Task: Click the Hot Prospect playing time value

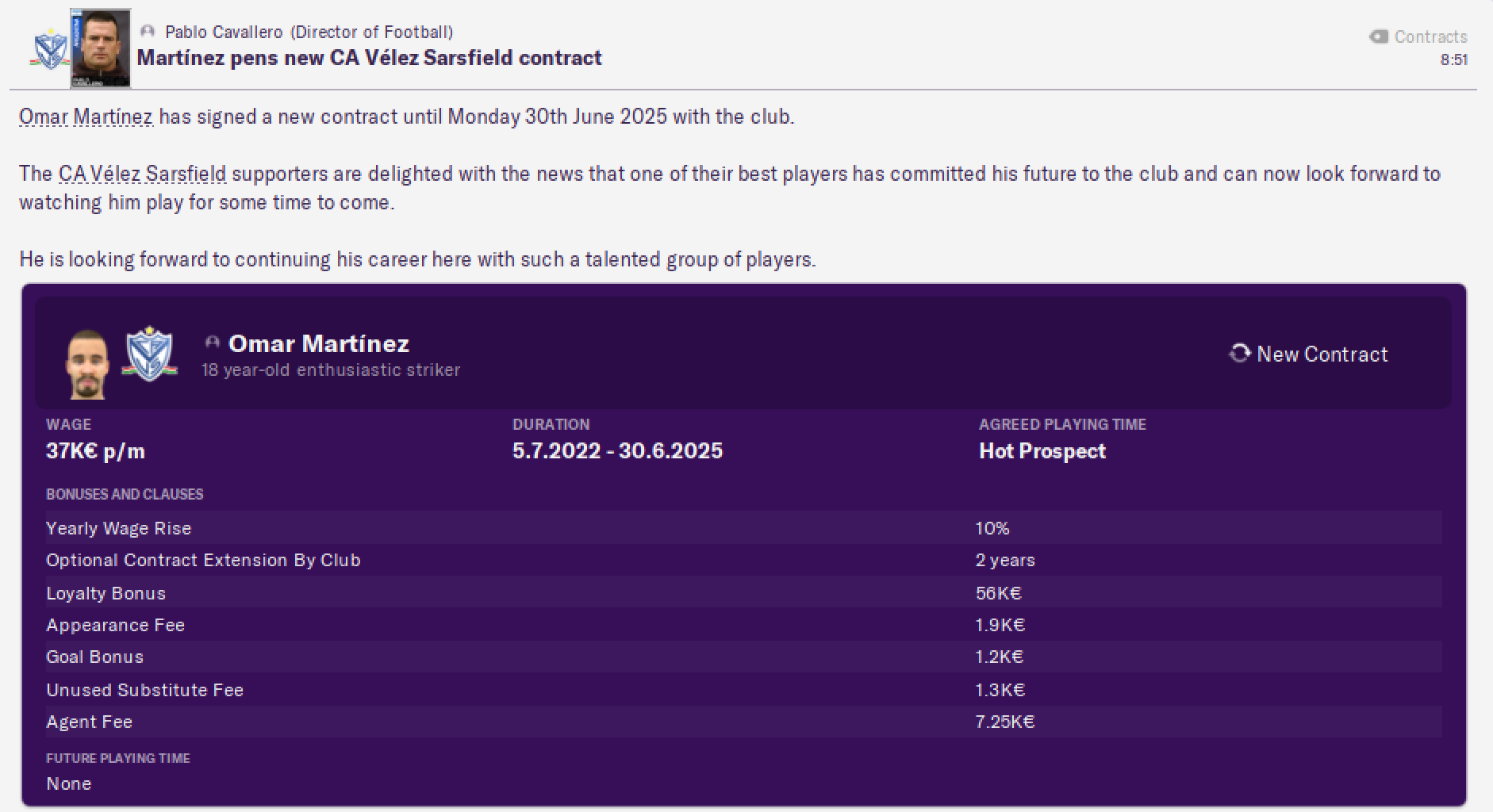Action: (x=1042, y=451)
